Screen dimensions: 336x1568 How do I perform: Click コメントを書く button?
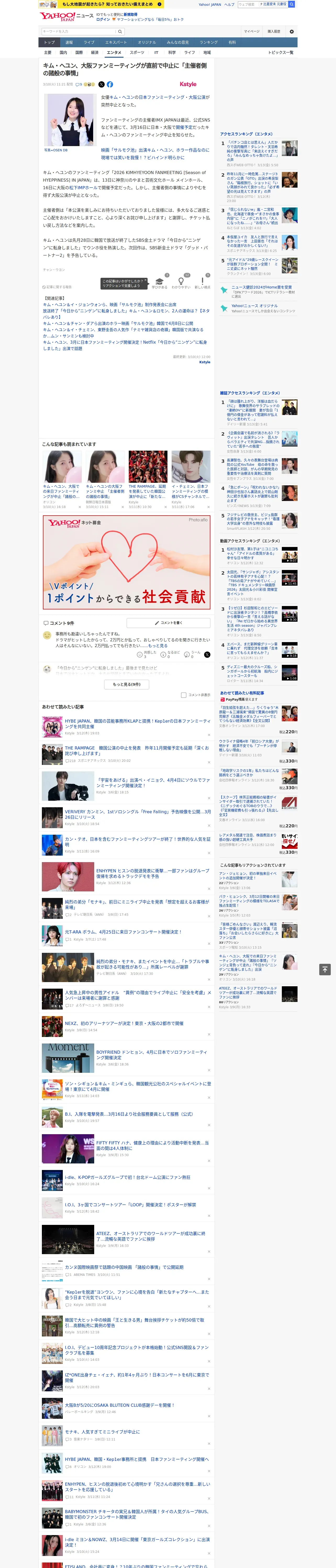[x=168, y=623]
